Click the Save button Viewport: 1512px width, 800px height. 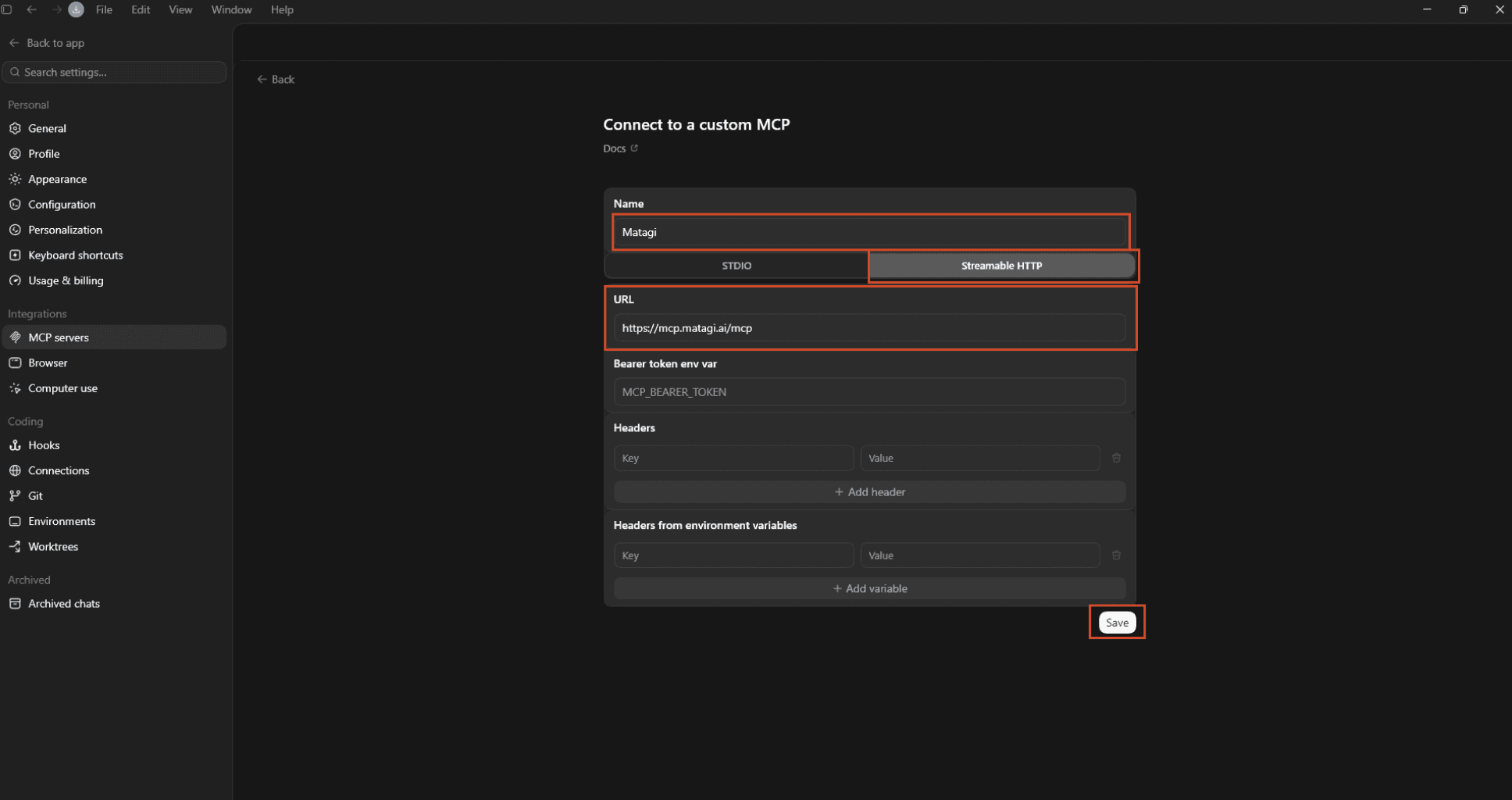pyautogui.click(x=1117, y=623)
